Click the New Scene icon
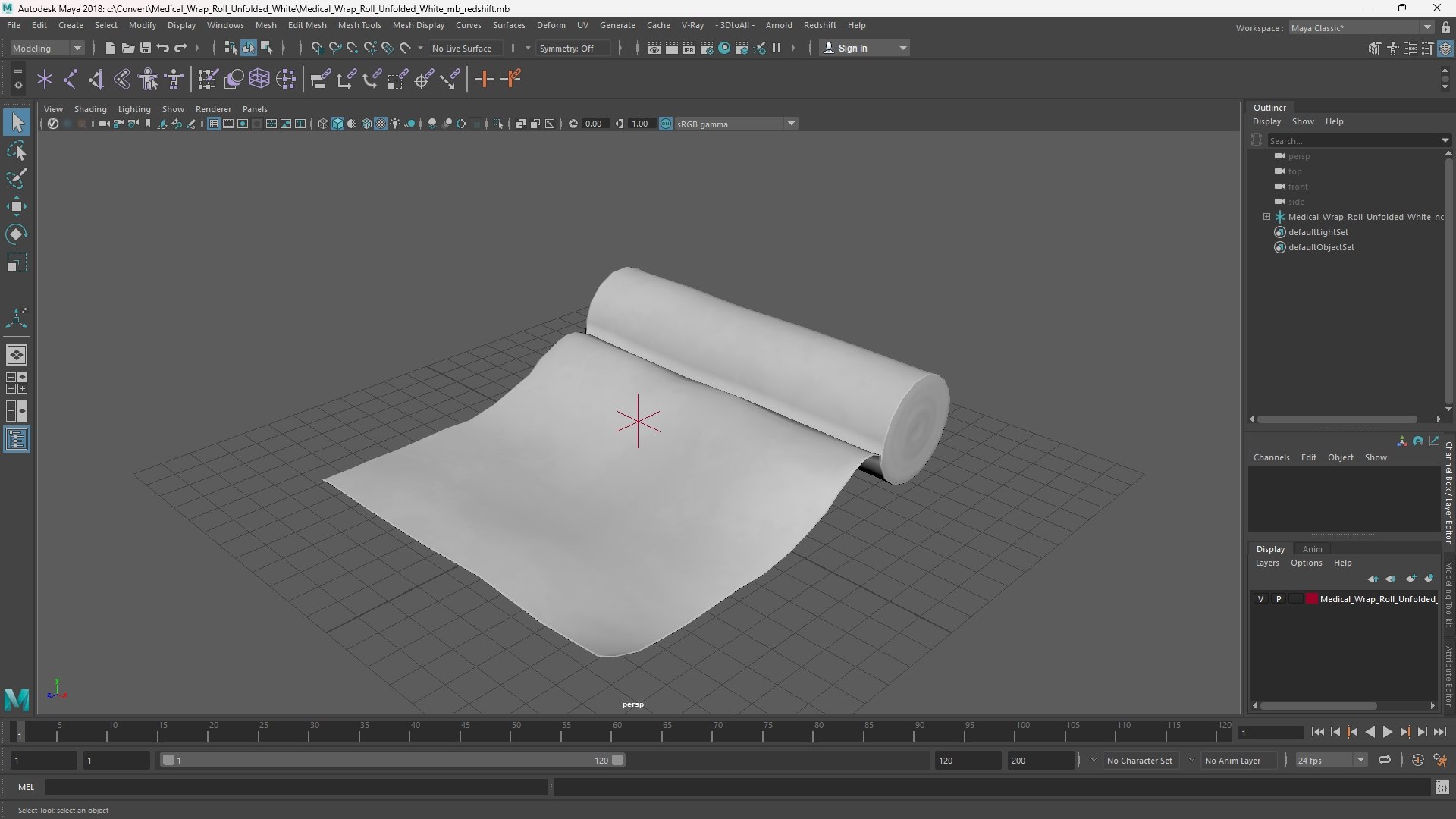 pos(110,48)
